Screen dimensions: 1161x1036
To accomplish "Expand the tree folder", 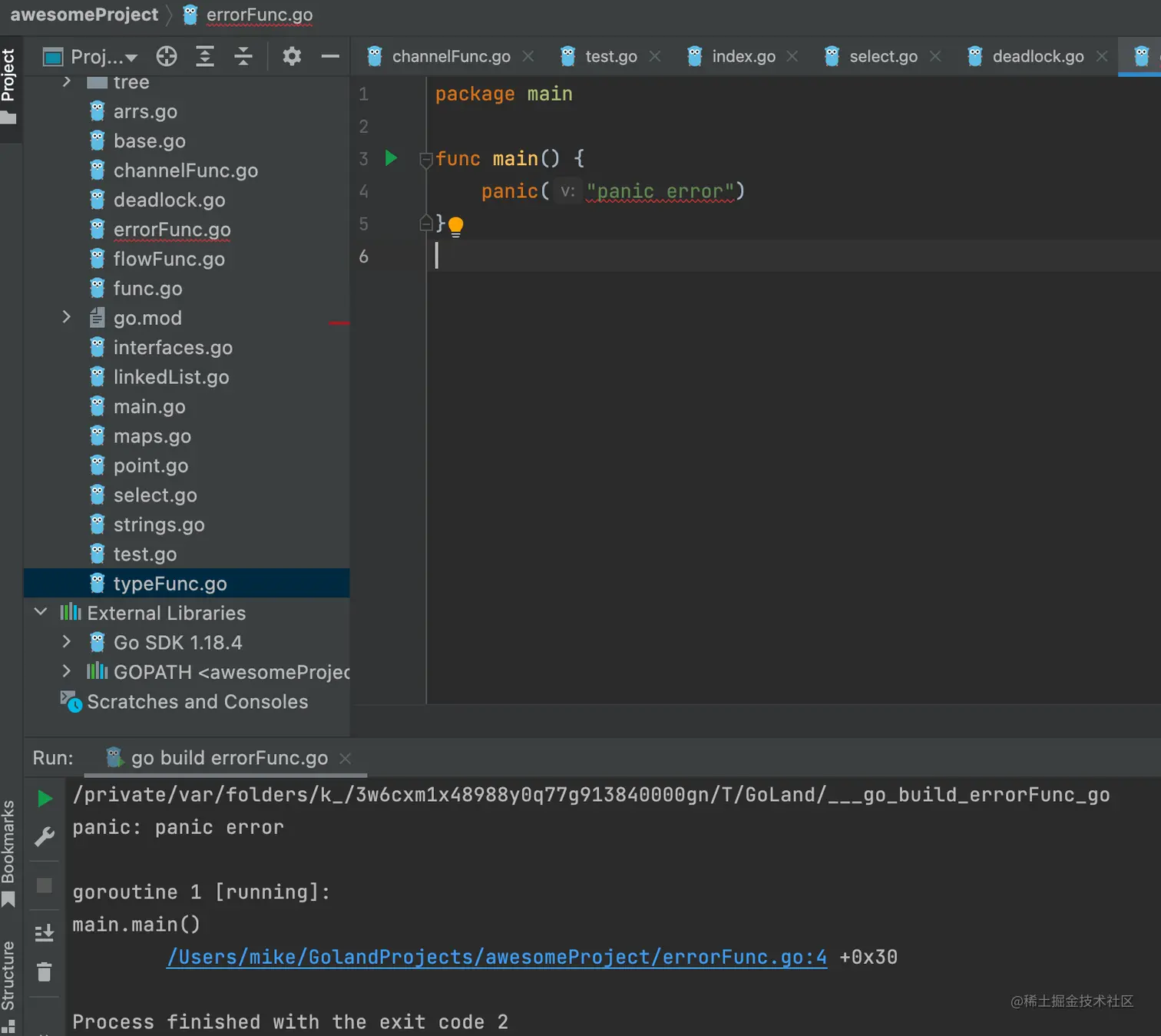I will coord(67,81).
